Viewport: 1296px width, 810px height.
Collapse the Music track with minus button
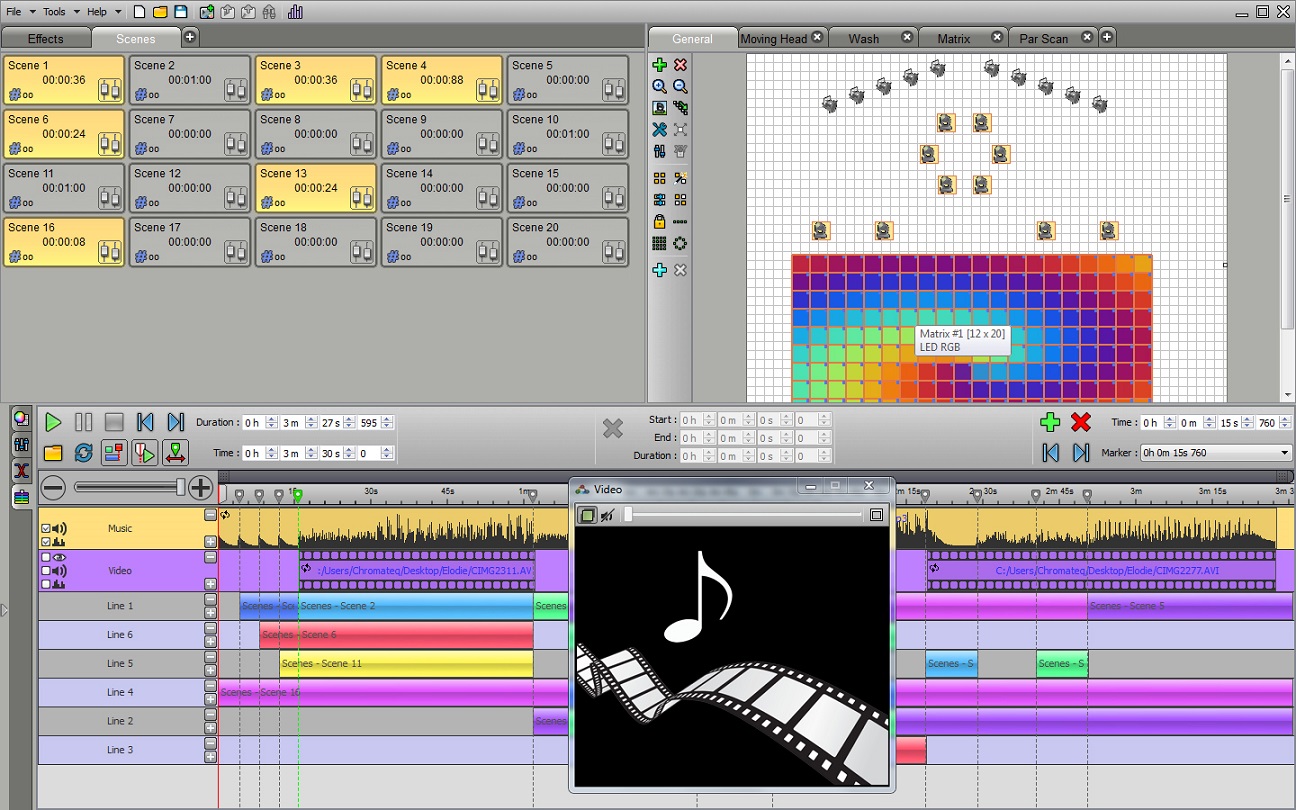[x=210, y=515]
